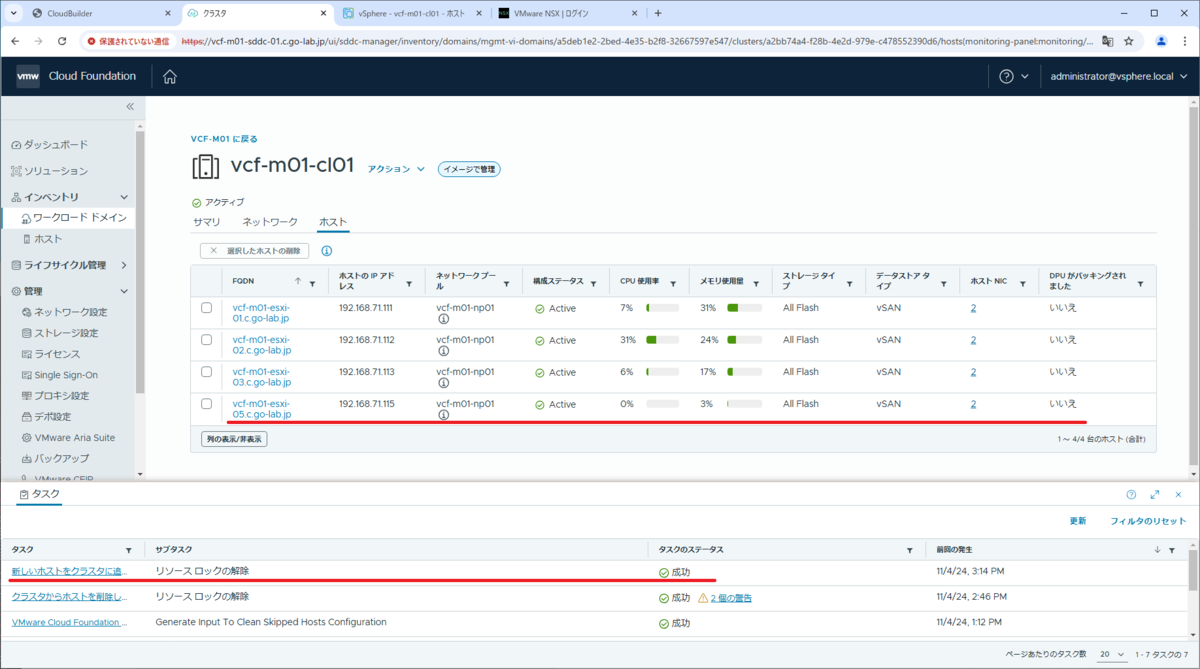Filter the memory usage column
This screenshot has width=1200, height=669.
tap(755, 284)
